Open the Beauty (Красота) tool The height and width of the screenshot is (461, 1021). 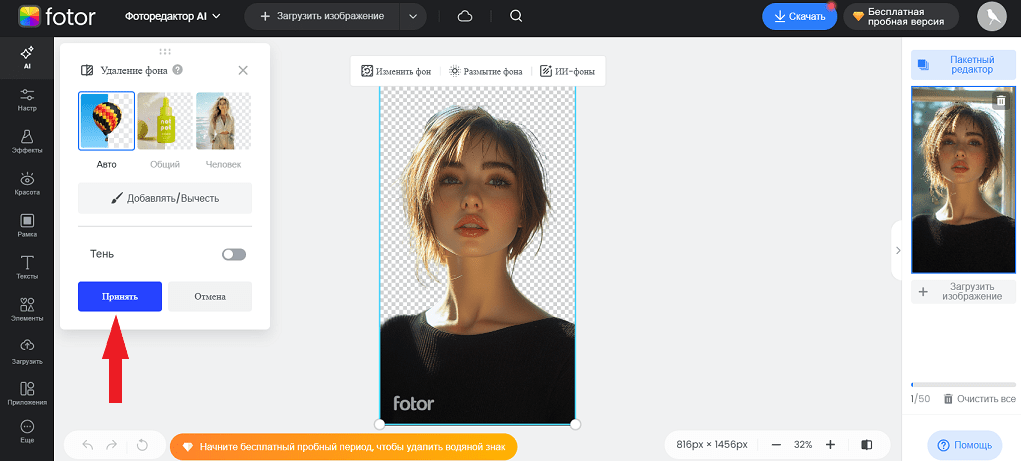(x=27, y=183)
